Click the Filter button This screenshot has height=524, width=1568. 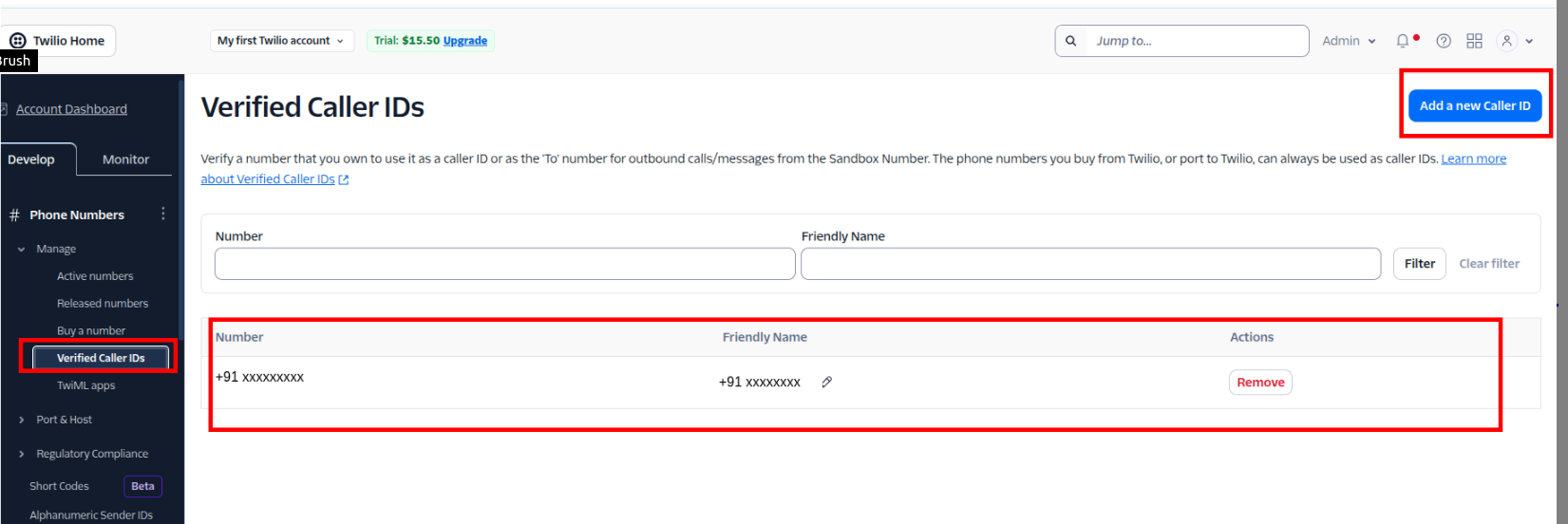(x=1419, y=264)
